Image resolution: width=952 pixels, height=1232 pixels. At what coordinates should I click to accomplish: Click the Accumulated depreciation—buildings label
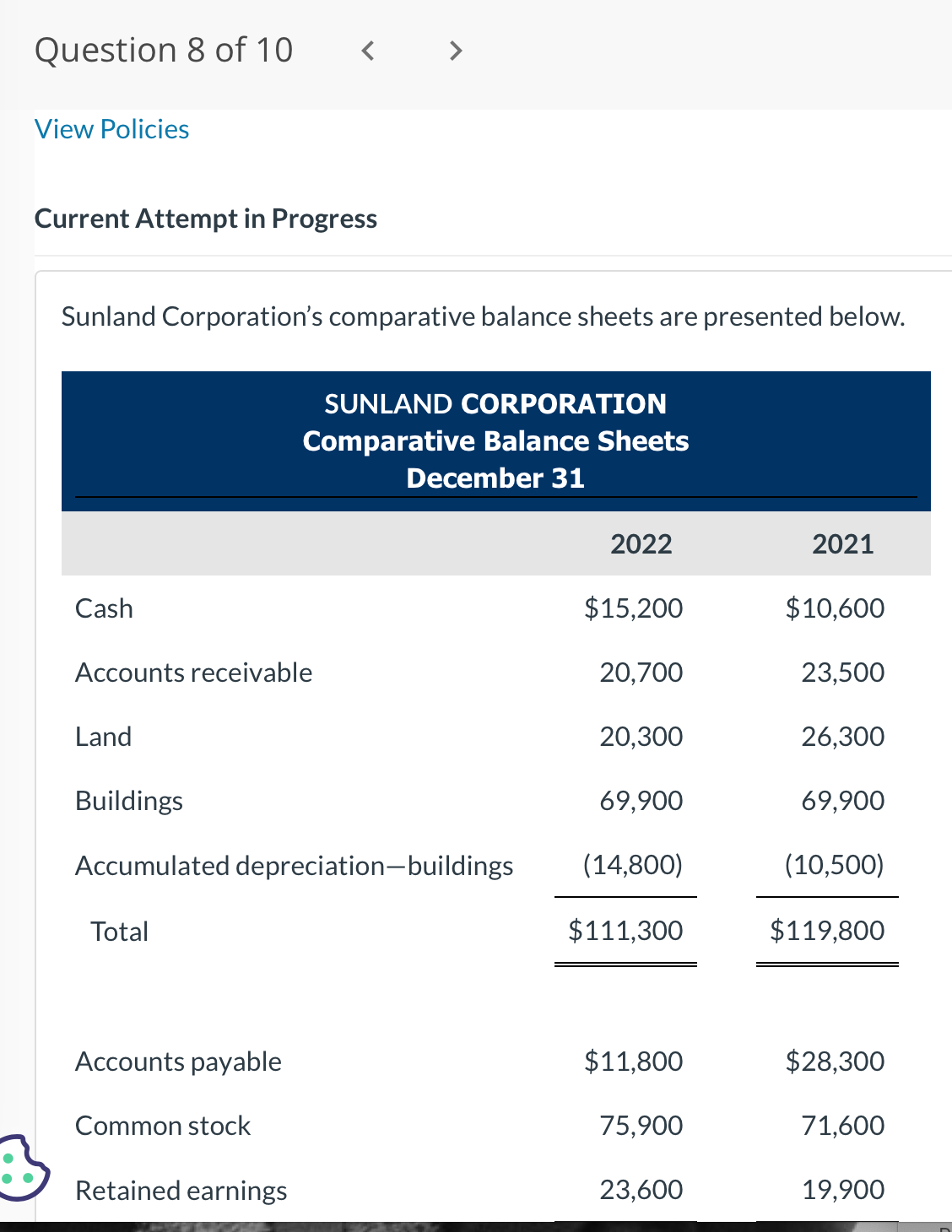(294, 864)
